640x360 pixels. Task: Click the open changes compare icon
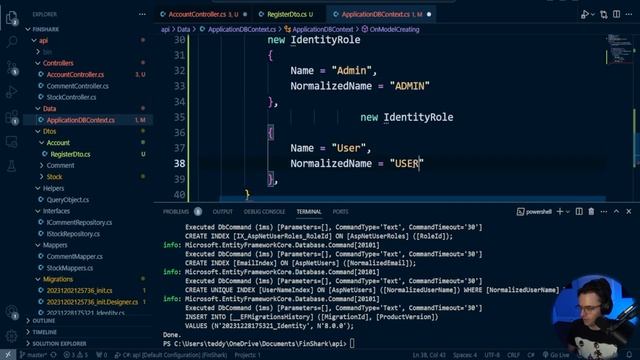click(x=604, y=15)
